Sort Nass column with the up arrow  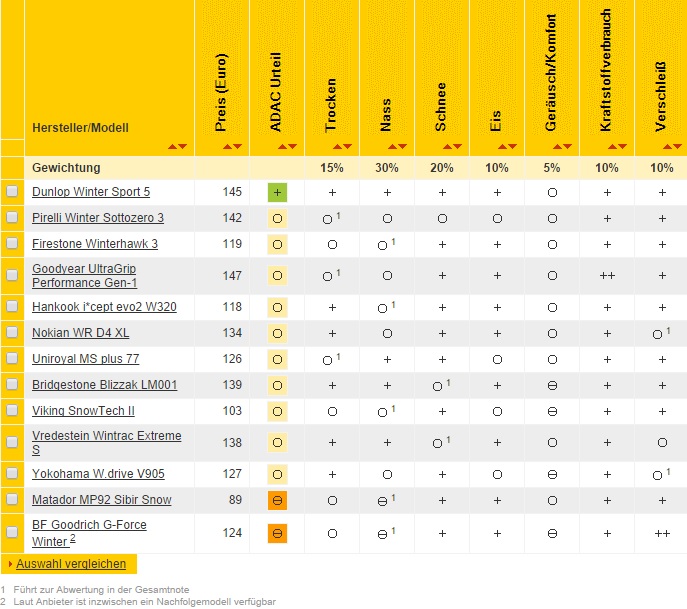[x=393, y=146]
